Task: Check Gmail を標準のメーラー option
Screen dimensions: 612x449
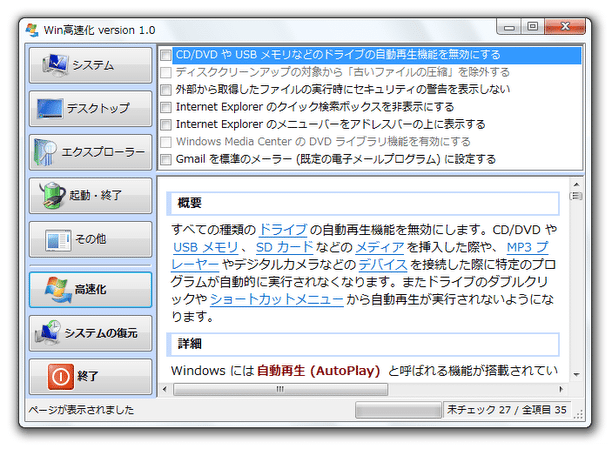Action: (166, 159)
